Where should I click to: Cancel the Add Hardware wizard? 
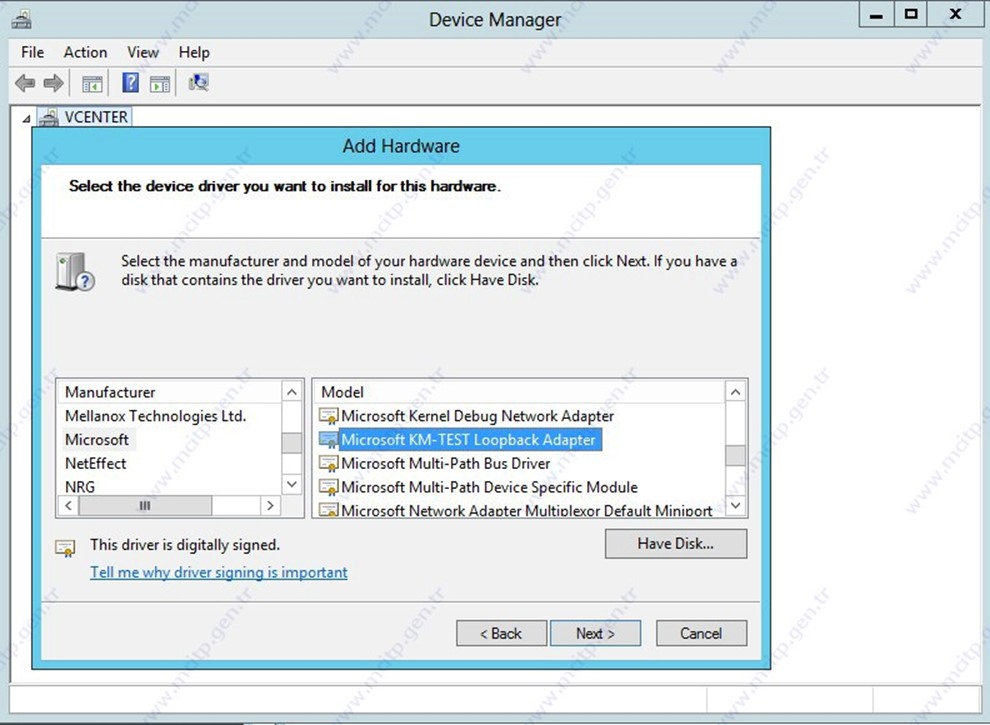701,633
